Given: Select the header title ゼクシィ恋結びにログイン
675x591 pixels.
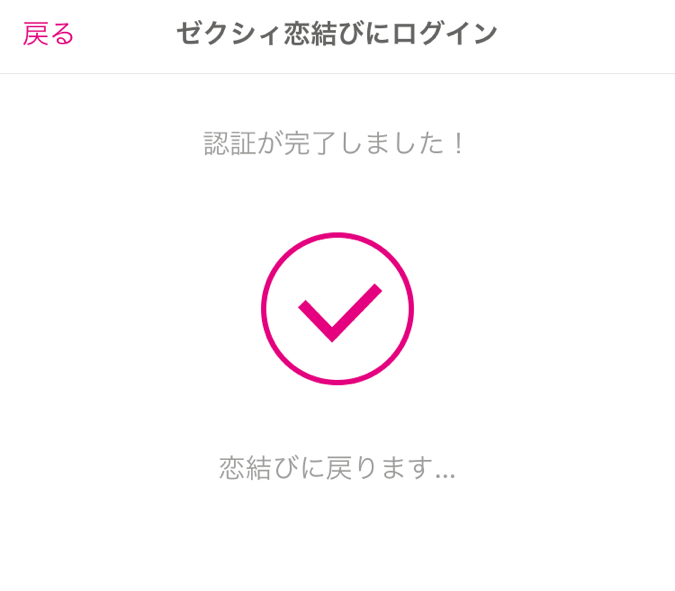Looking at the screenshot, I should pos(337,34).
